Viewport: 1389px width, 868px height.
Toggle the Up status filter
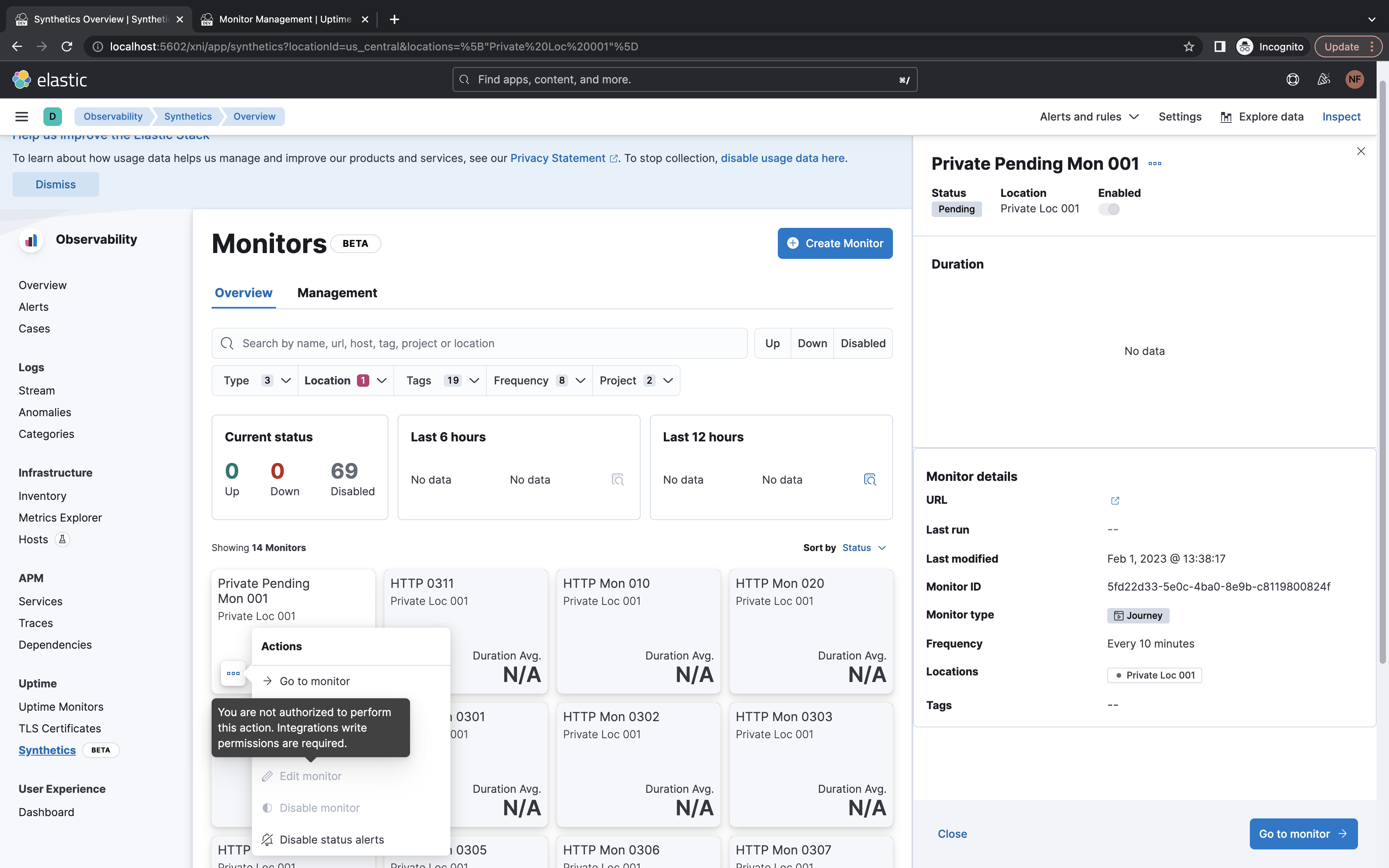click(x=772, y=343)
